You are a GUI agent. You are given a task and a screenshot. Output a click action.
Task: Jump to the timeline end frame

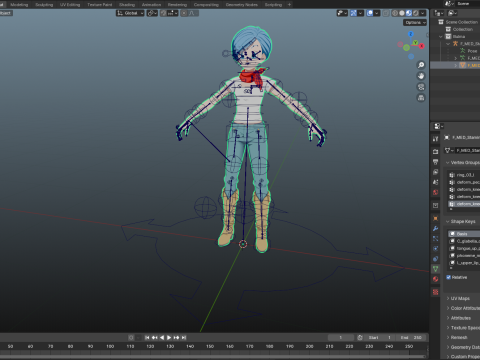[x=184, y=338]
